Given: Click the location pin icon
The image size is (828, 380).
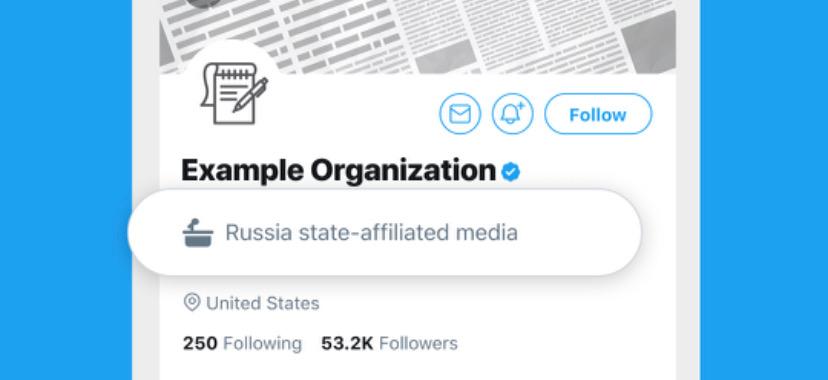Looking at the screenshot, I should pos(191,302).
